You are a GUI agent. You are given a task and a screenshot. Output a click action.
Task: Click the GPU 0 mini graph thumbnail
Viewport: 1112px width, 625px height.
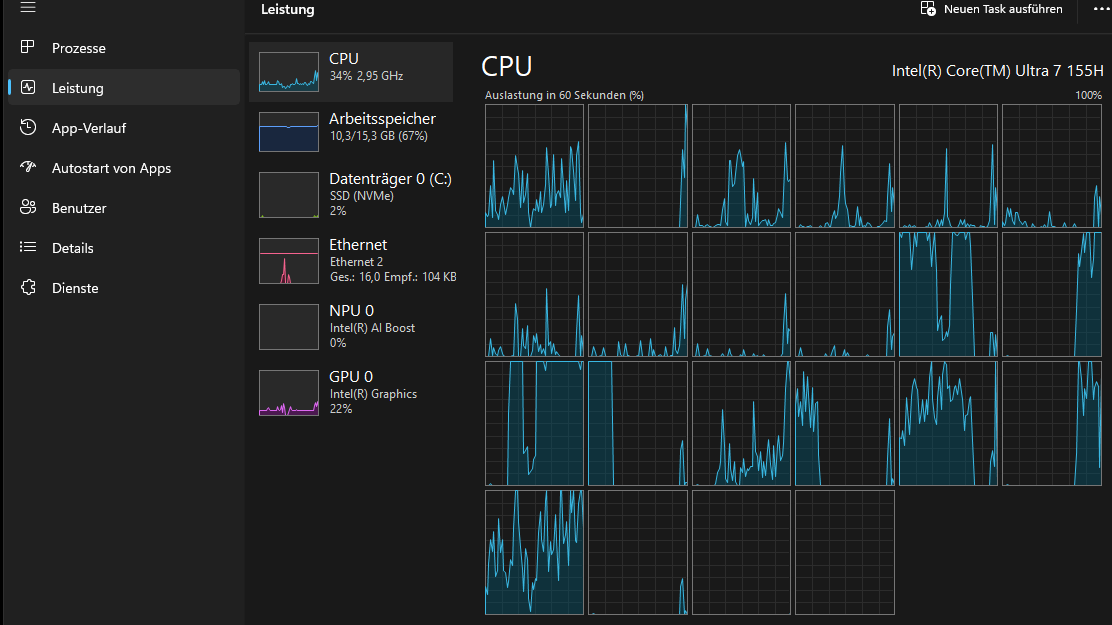(289, 393)
